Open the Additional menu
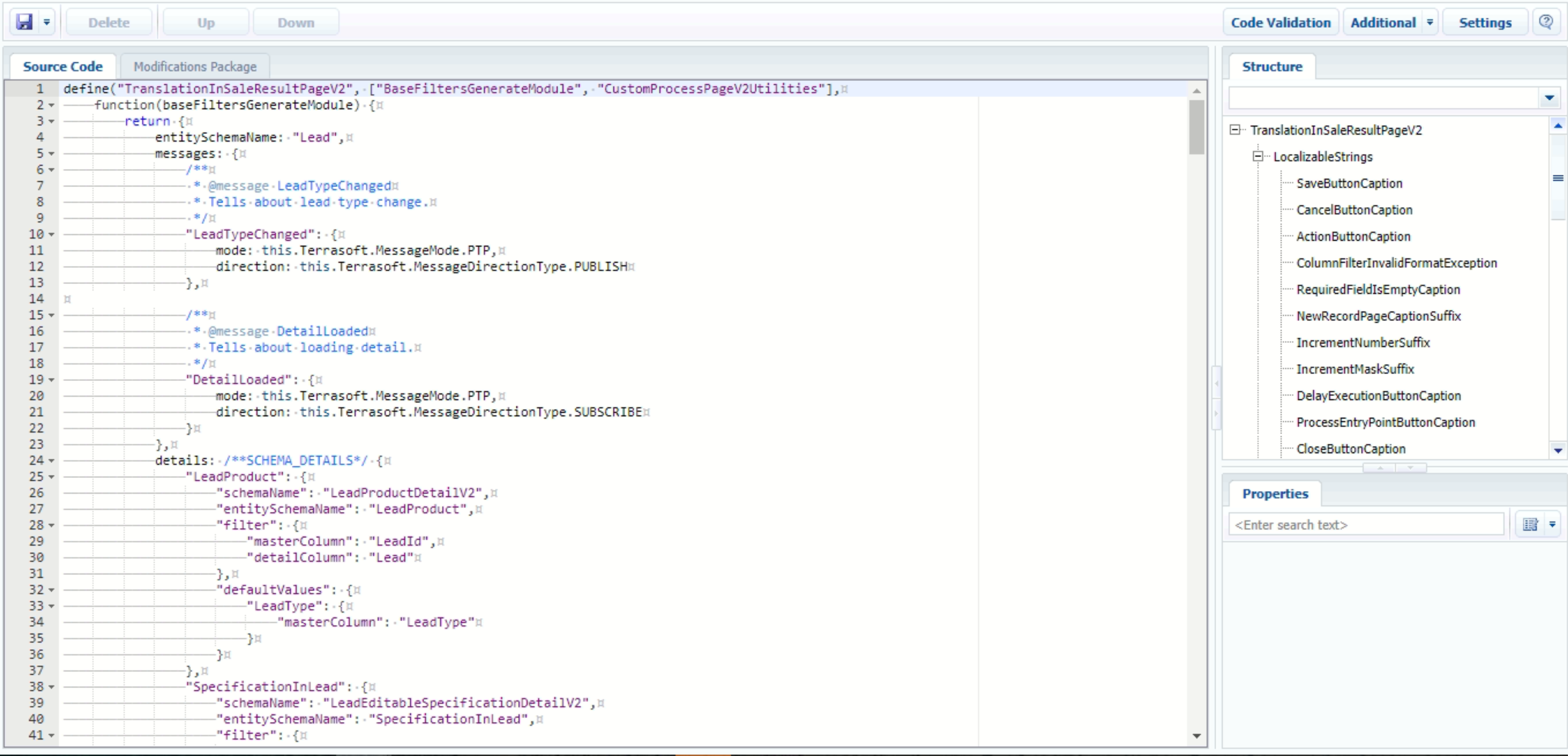This screenshot has width=1568, height=756. pos(1383,22)
